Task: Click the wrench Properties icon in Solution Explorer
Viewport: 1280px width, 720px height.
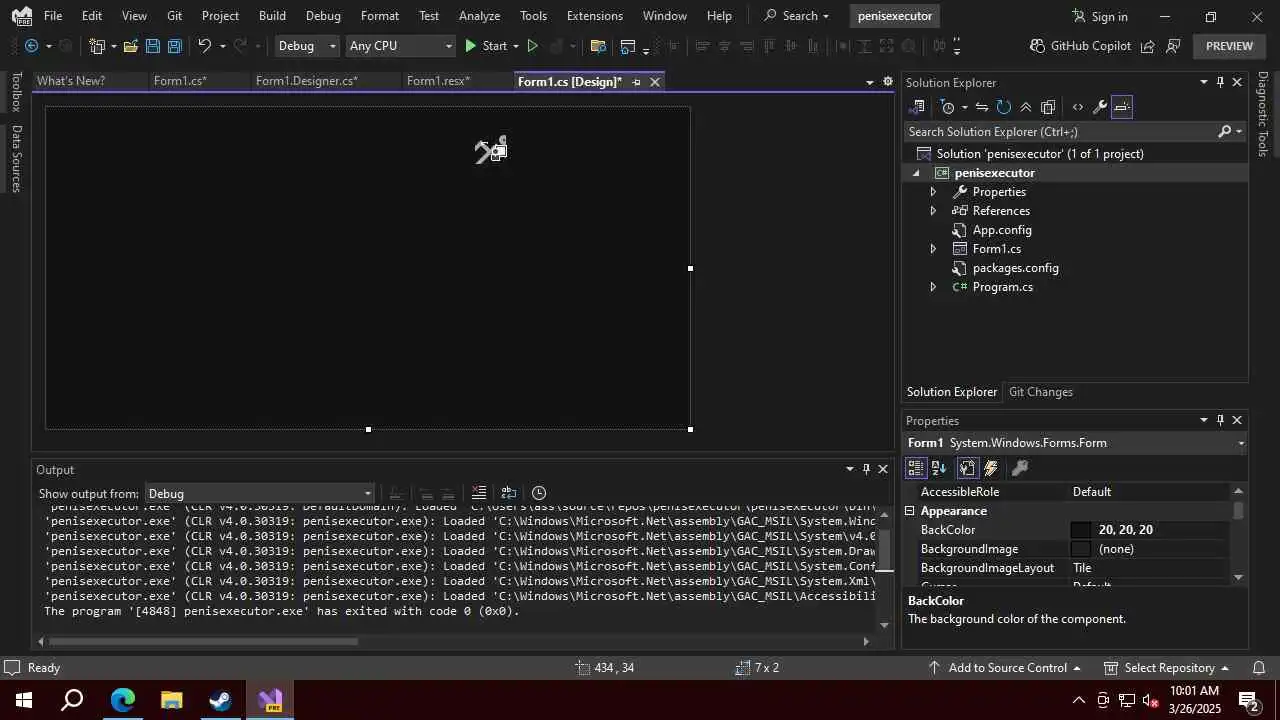Action: tap(1099, 107)
